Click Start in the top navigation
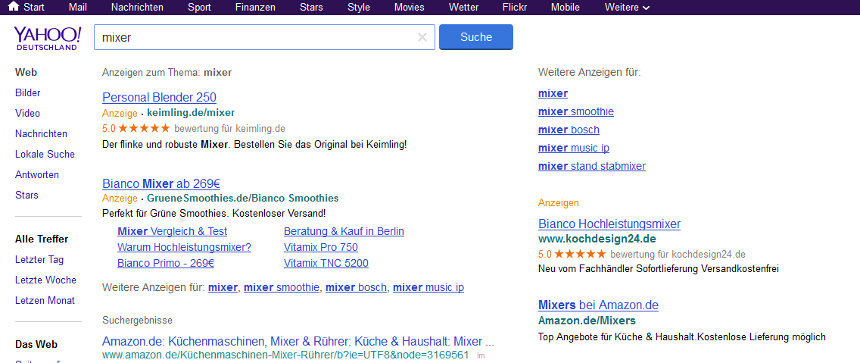860x363 pixels. tap(34, 7)
